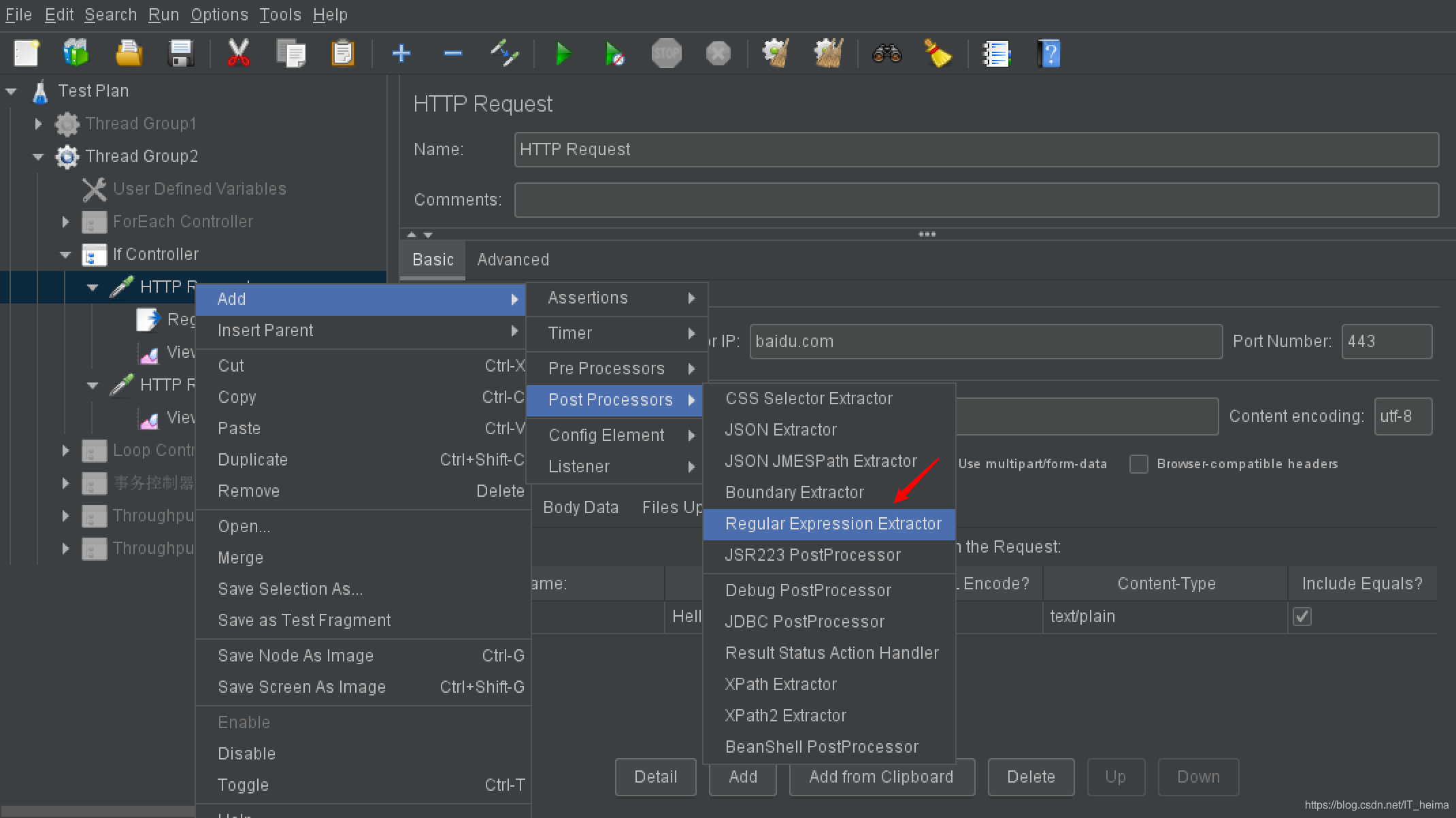Open the Advanced tab
1456x818 pixels.
512,260
